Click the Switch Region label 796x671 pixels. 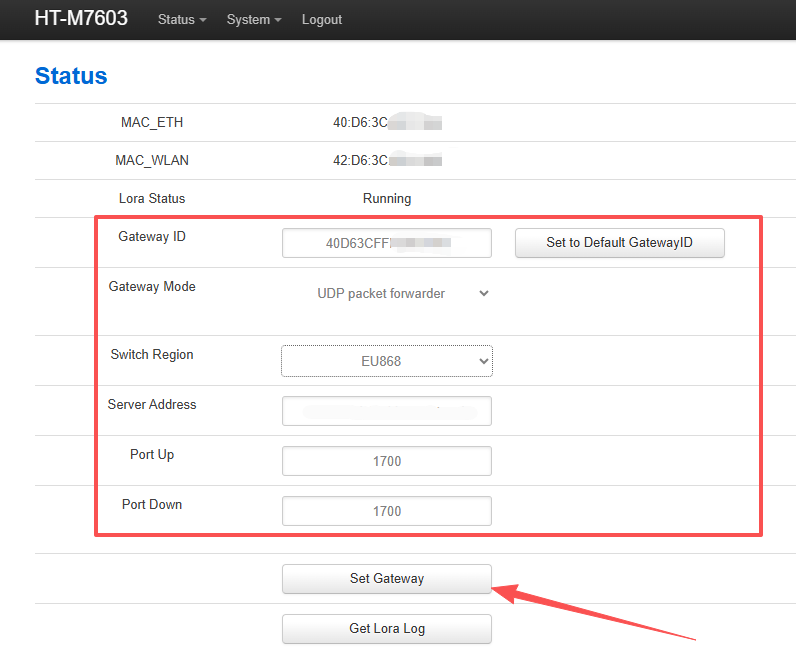pyautogui.click(x=152, y=355)
